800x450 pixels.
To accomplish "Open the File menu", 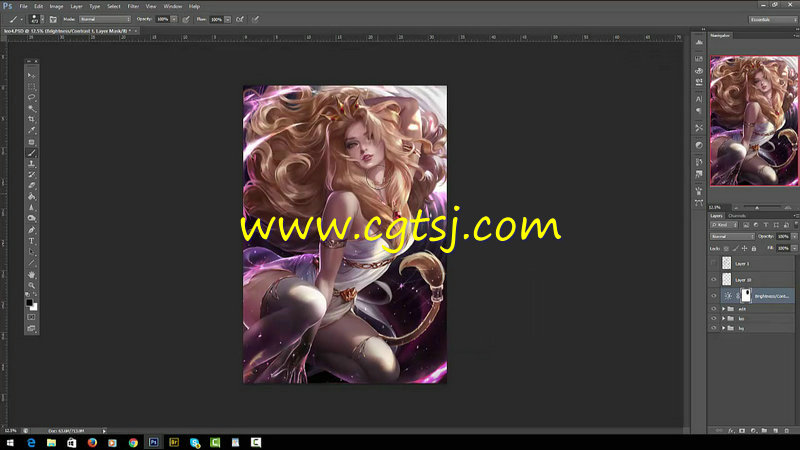I will [23, 6].
